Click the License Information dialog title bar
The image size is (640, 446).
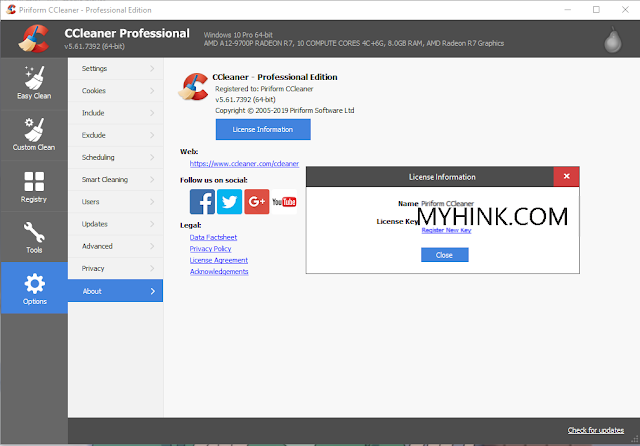[x=430, y=177]
